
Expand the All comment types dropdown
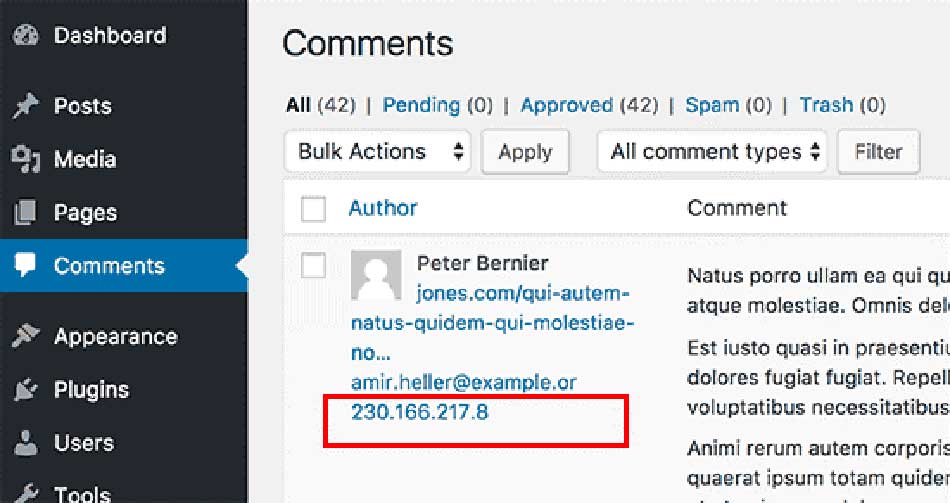712,152
